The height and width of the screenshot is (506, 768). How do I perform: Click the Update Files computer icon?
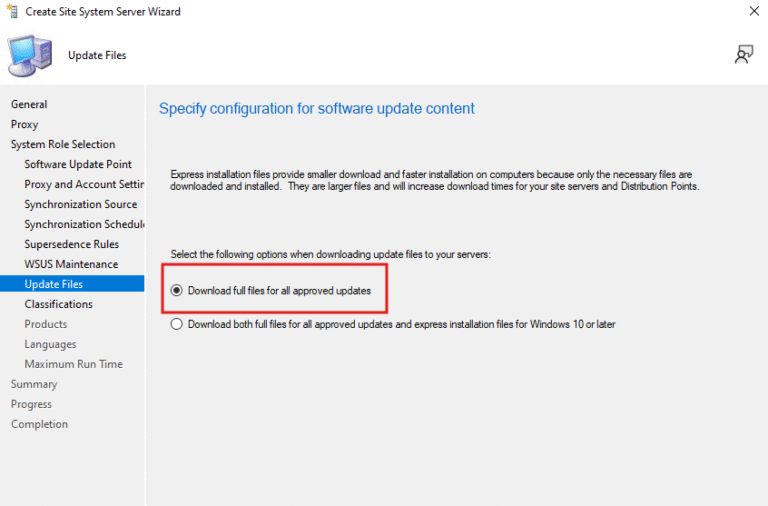pyautogui.click(x=30, y=56)
